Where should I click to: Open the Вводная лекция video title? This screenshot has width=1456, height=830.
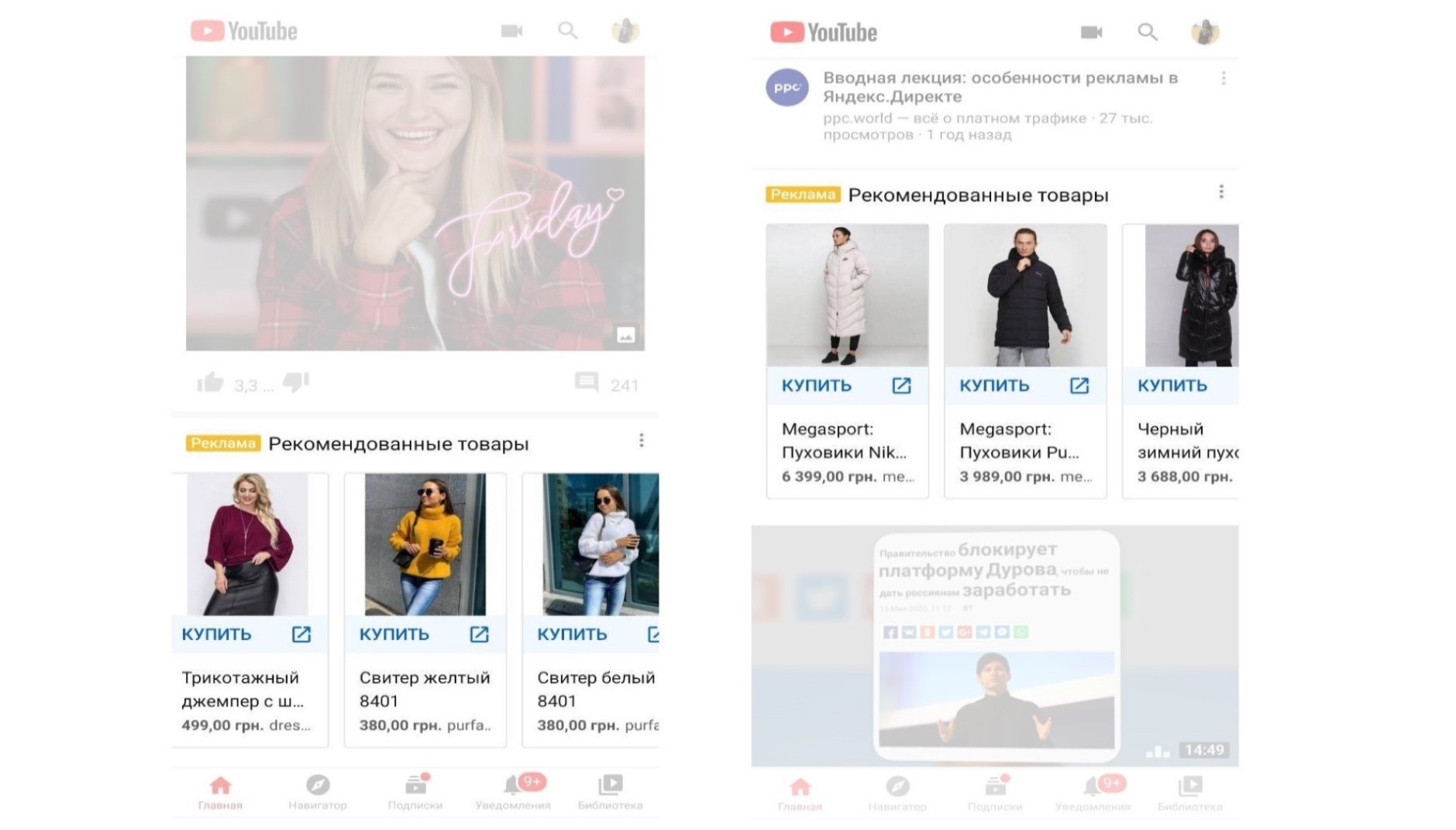pyautogui.click(x=1000, y=87)
